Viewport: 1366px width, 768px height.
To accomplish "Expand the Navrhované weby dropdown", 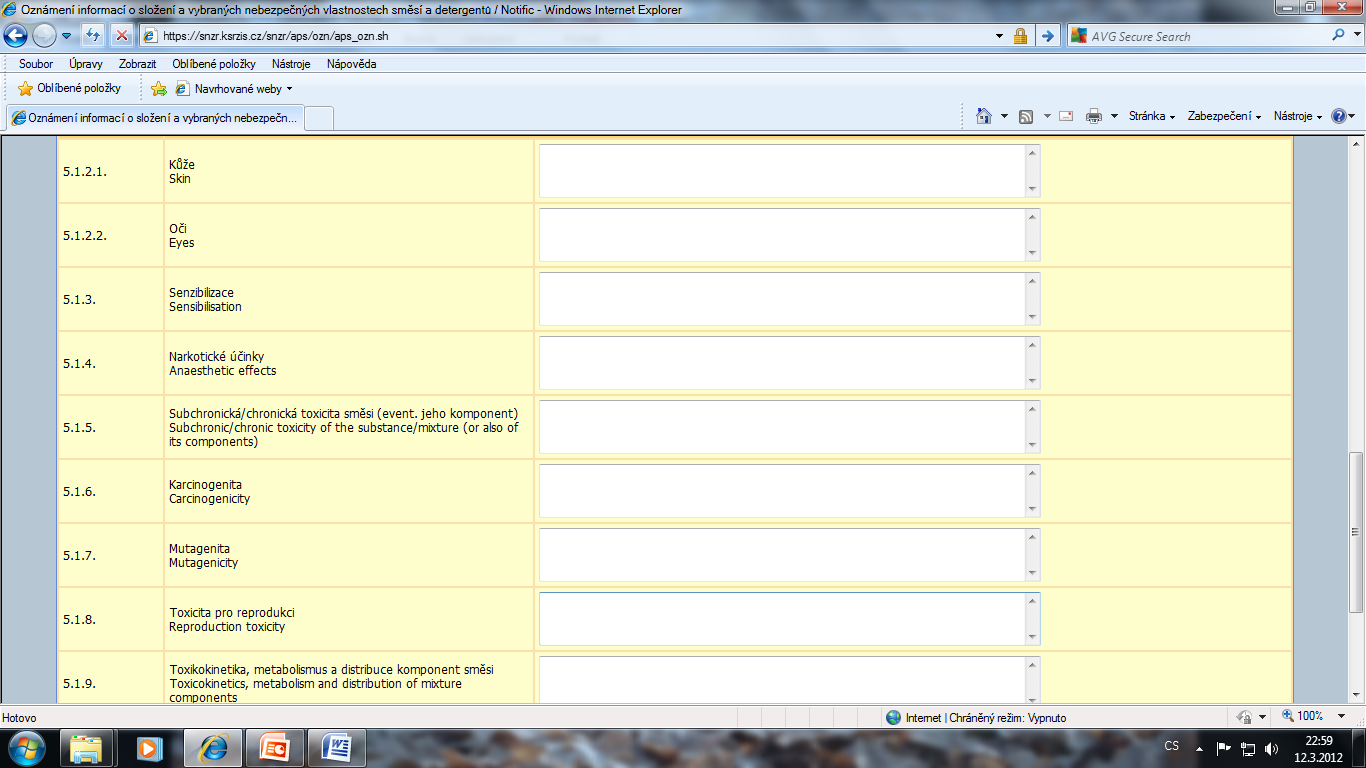I will (x=289, y=89).
